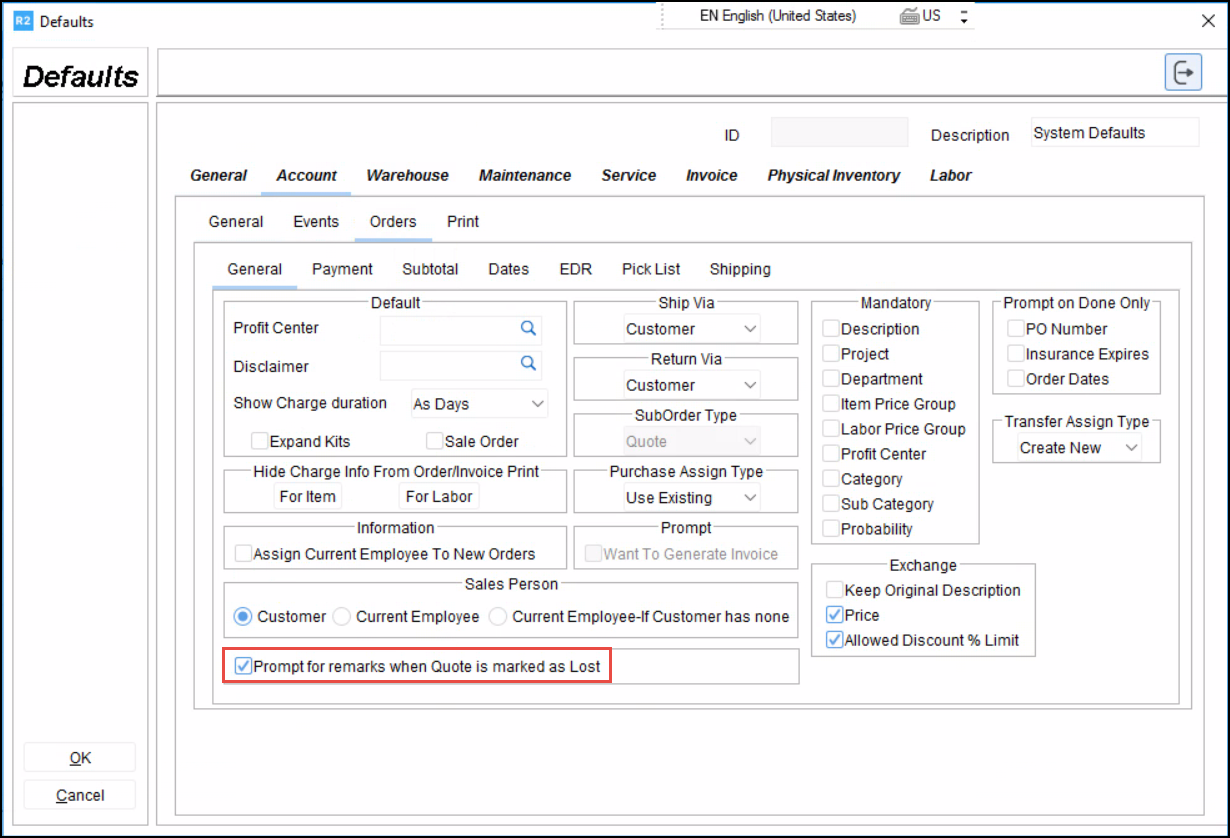
Task: Open the Ship Via dropdown
Action: coord(690,329)
